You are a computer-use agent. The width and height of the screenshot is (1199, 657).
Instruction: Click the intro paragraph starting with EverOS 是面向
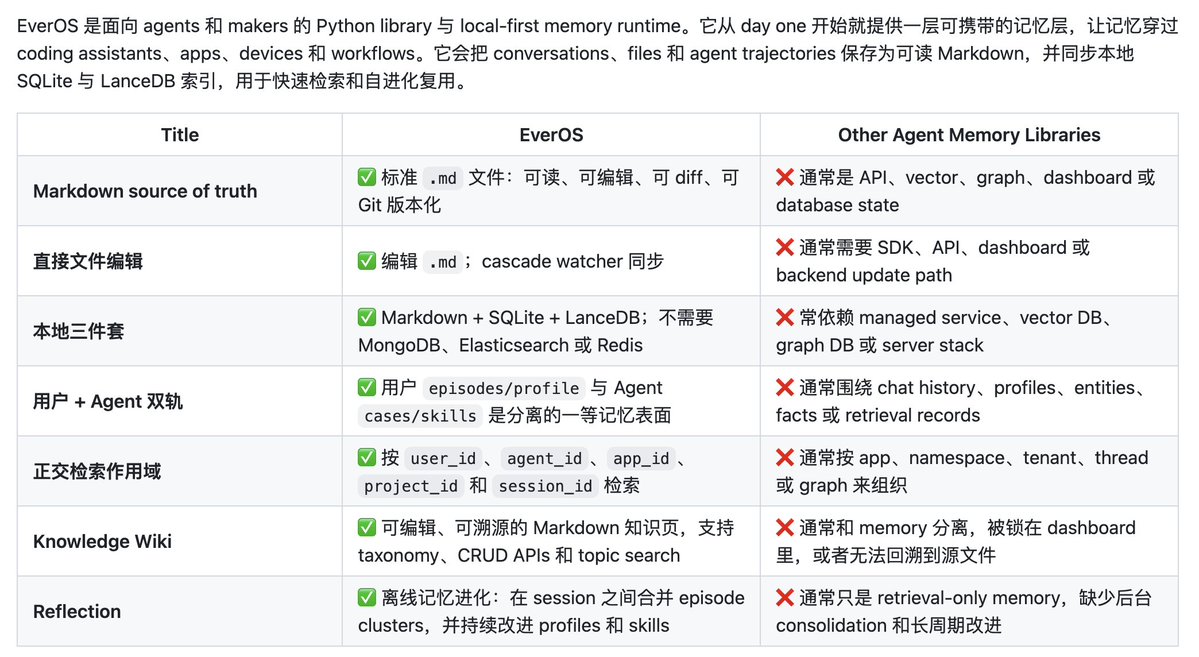coord(597,54)
